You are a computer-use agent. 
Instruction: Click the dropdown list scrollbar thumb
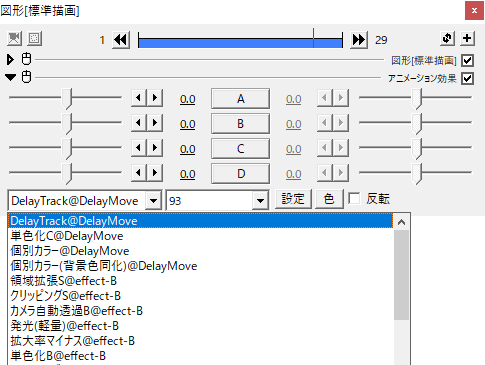(401, 275)
